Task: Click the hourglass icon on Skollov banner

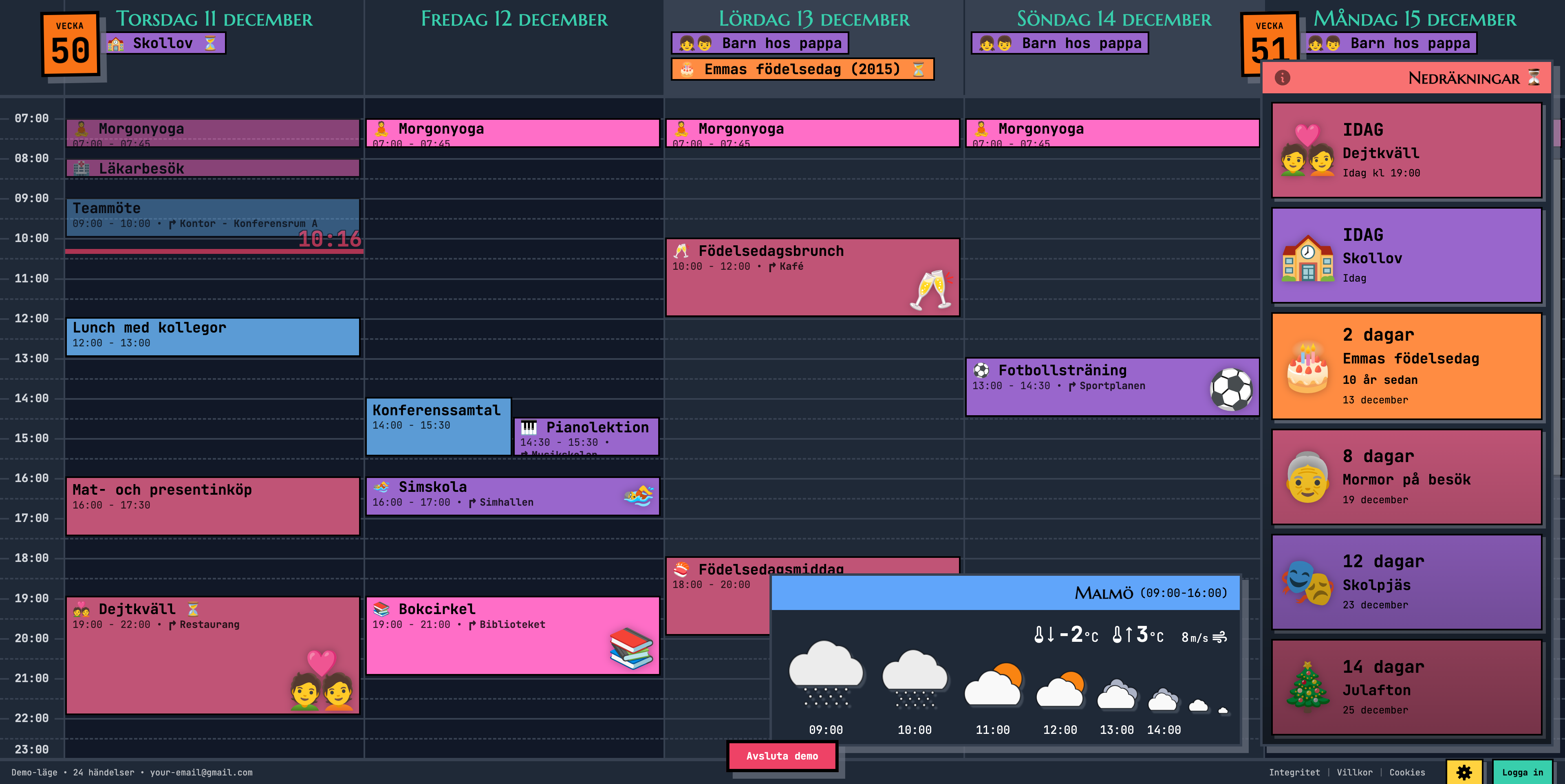Action: [x=209, y=43]
